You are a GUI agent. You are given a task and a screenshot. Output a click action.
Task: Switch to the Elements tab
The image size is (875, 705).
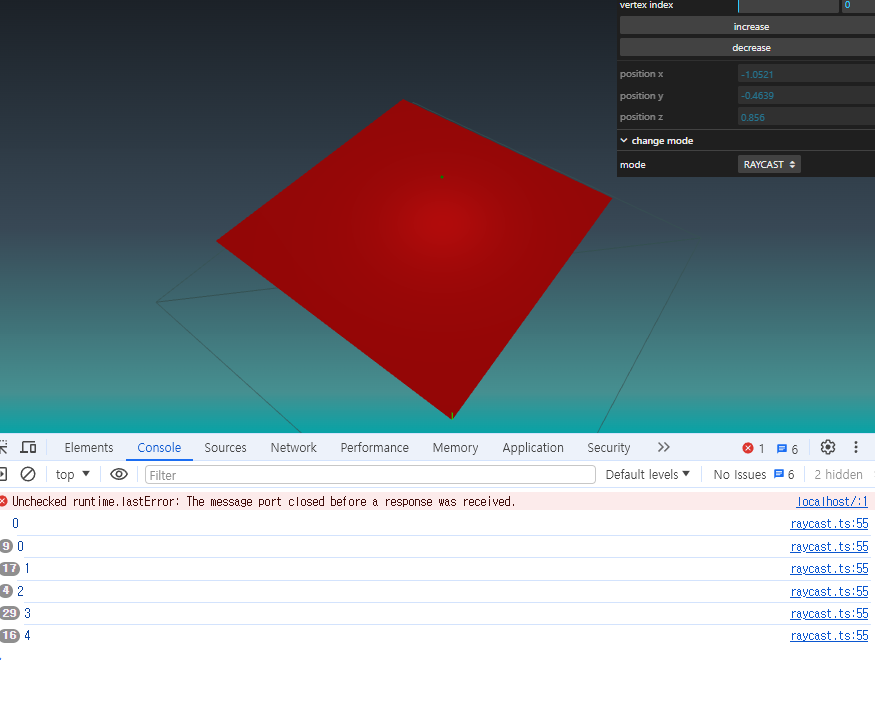[89, 448]
